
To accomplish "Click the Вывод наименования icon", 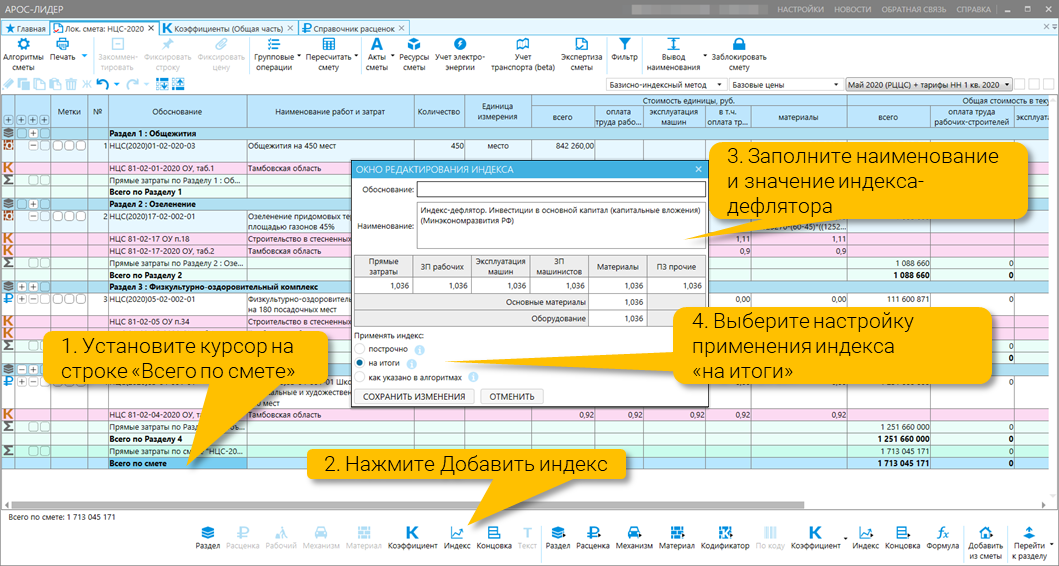I will [673, 45].
